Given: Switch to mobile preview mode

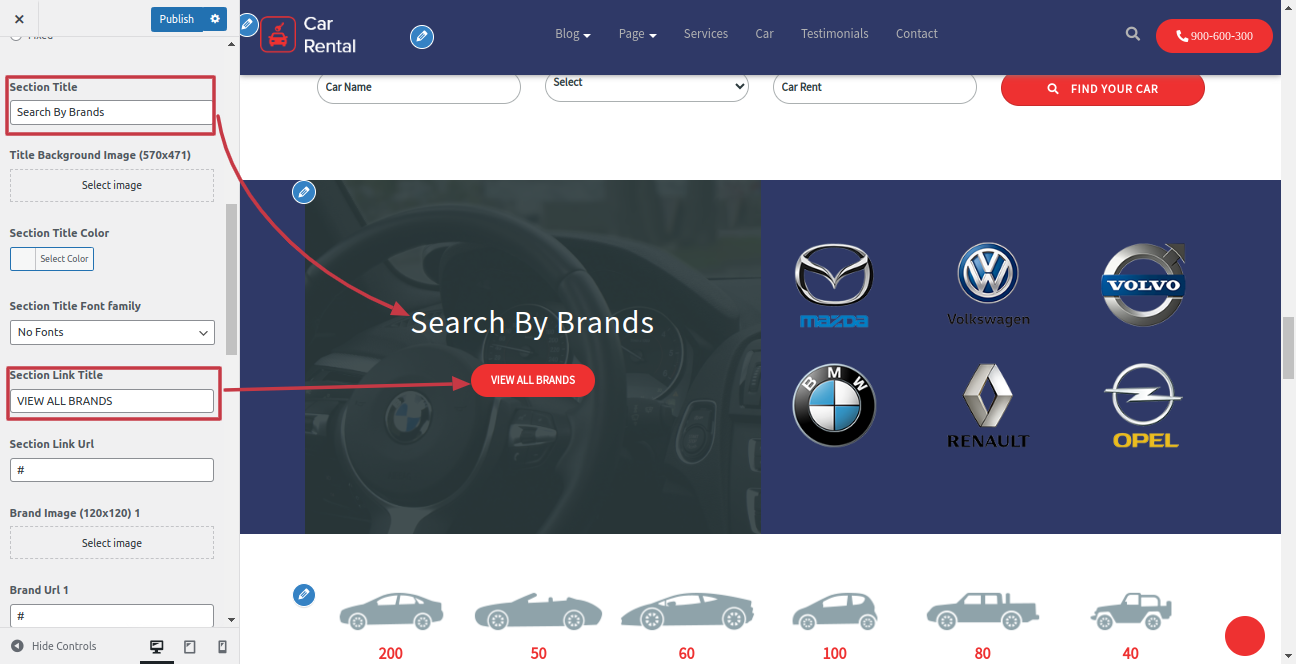Looking at the screenshot, I should 222,647.
